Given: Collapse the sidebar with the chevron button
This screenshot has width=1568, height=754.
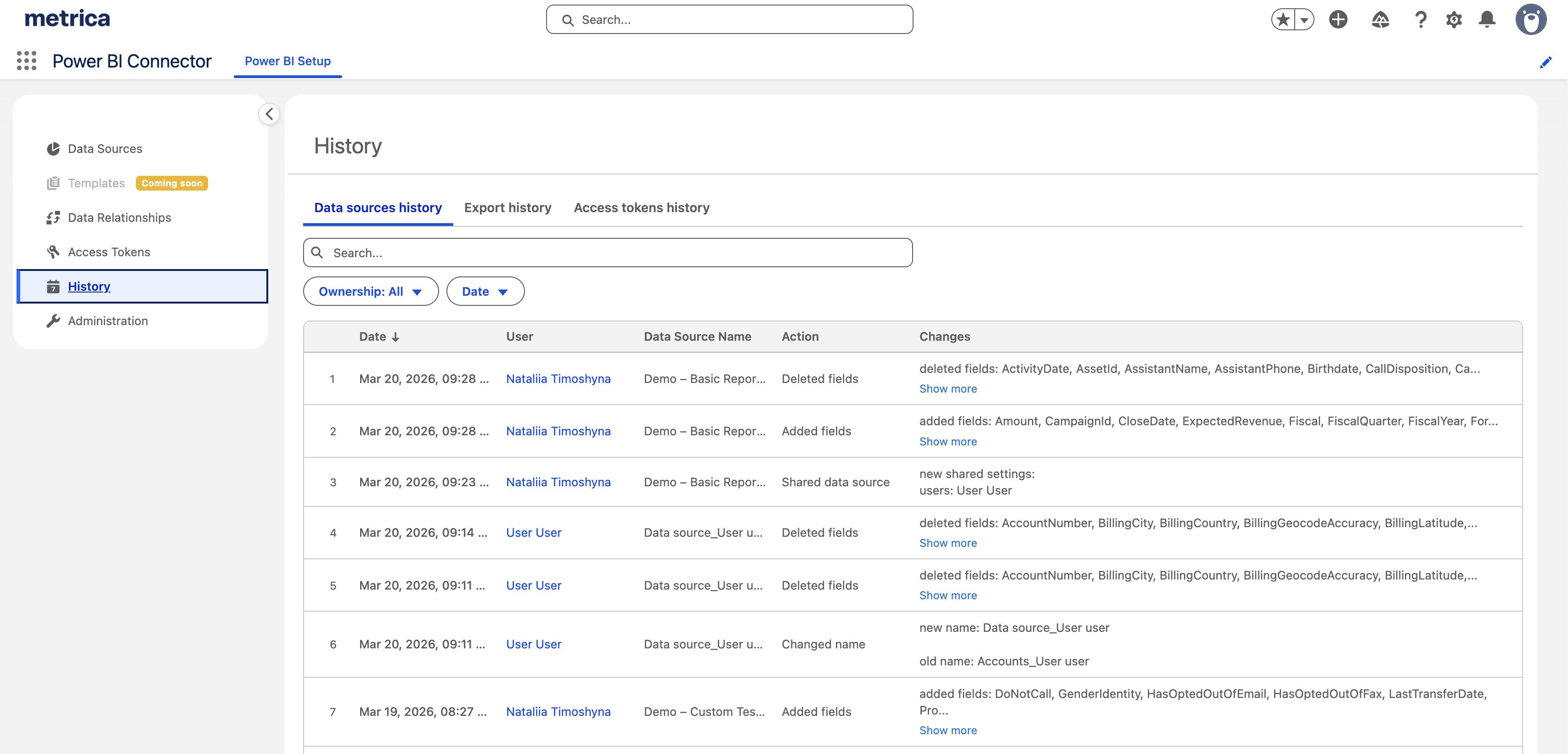Looking at the screenshot, I should pos(269,114).
